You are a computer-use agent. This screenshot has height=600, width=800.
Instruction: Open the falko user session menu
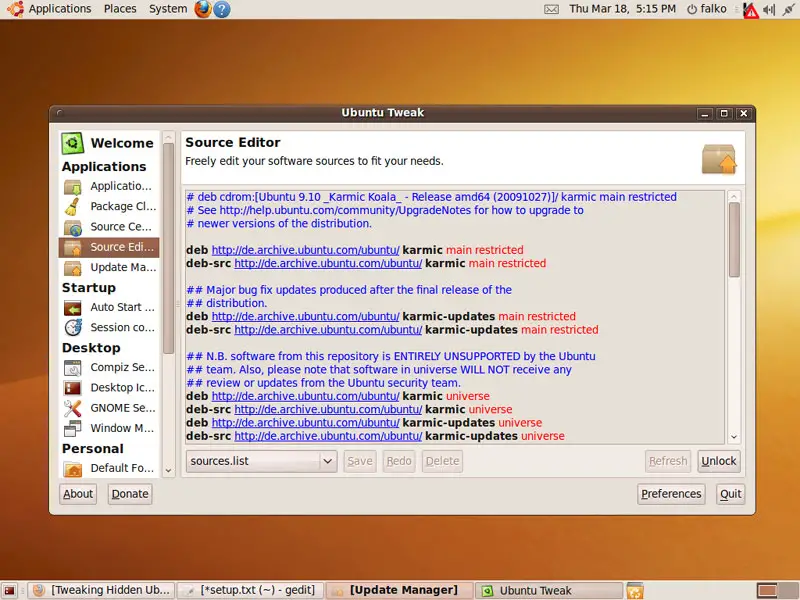point(707,9)
